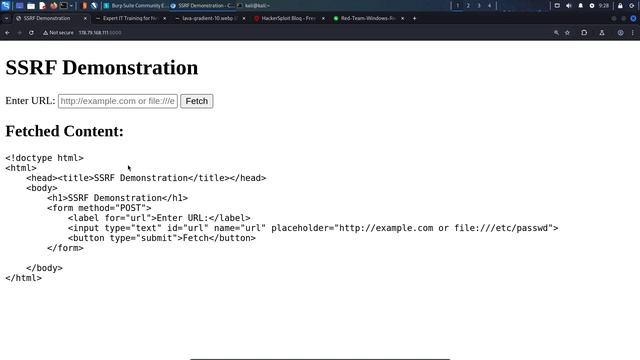Click the '<form method="POST">' line

[x=99, y=208]
